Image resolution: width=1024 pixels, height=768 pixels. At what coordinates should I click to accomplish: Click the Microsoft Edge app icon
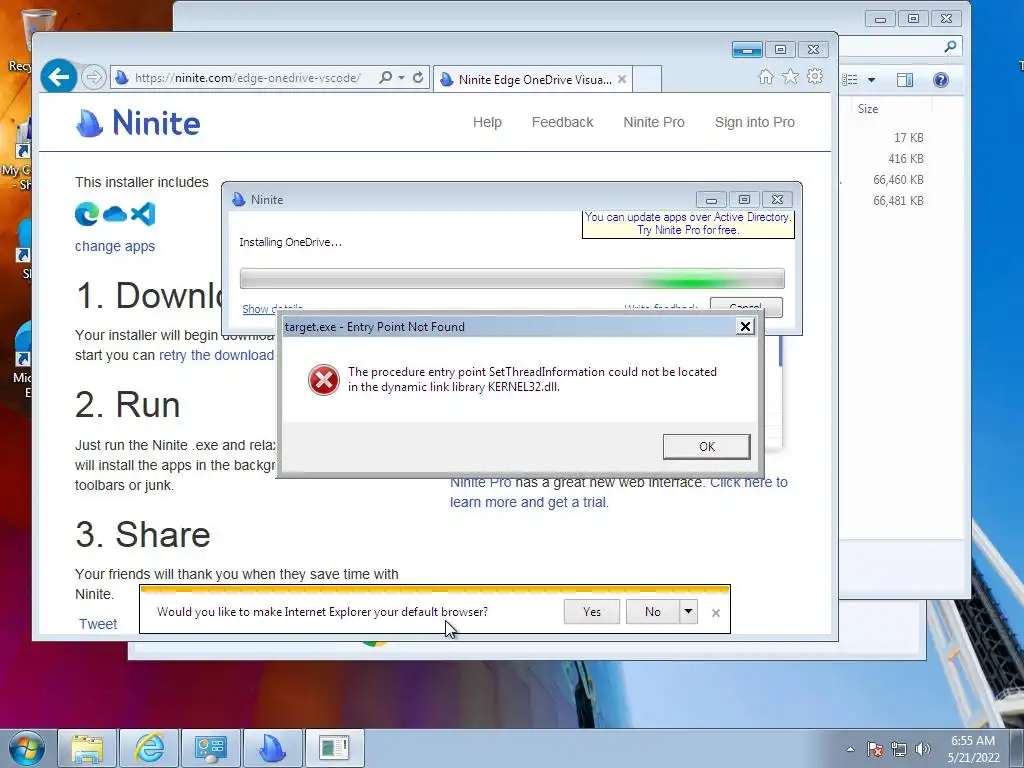[x=87, y=214]
